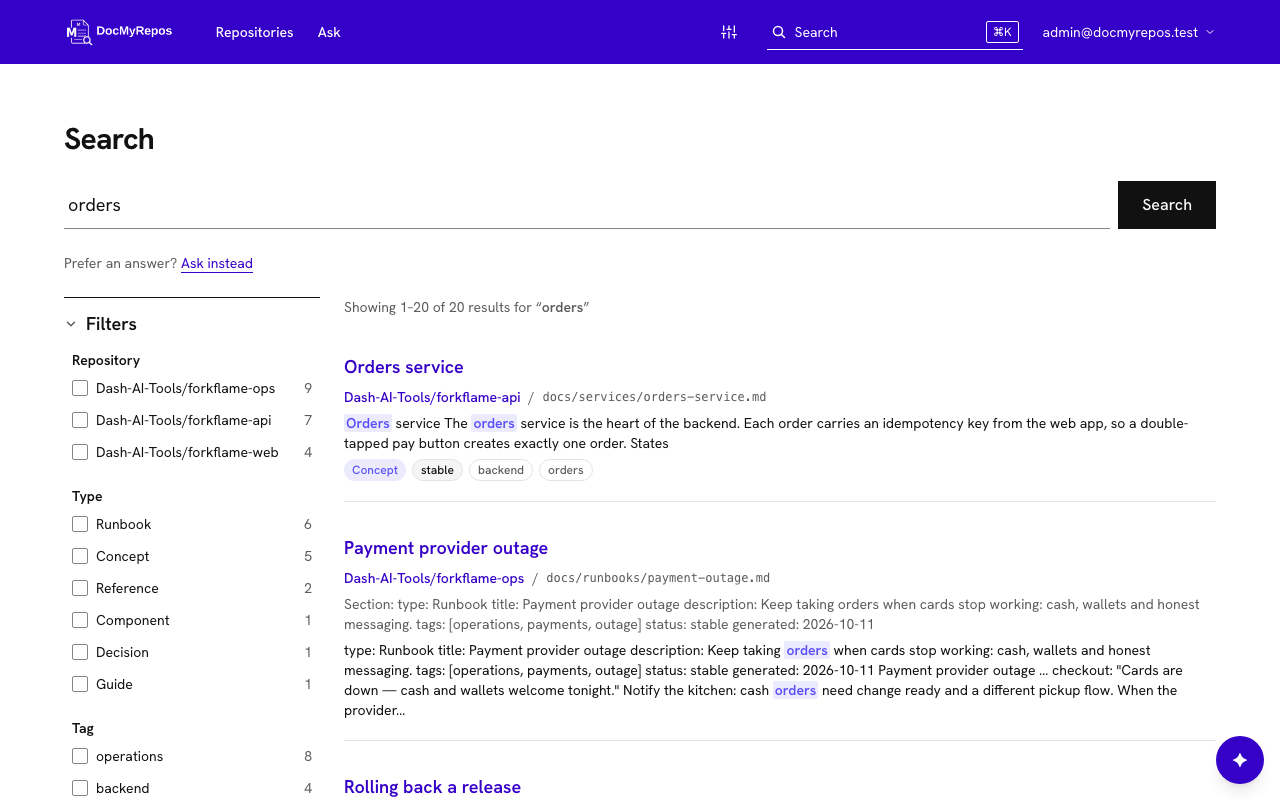The height and width of the screenshot is (800, 1280).
Task: Follow the Ask instead link
Action: coord(217,264)
